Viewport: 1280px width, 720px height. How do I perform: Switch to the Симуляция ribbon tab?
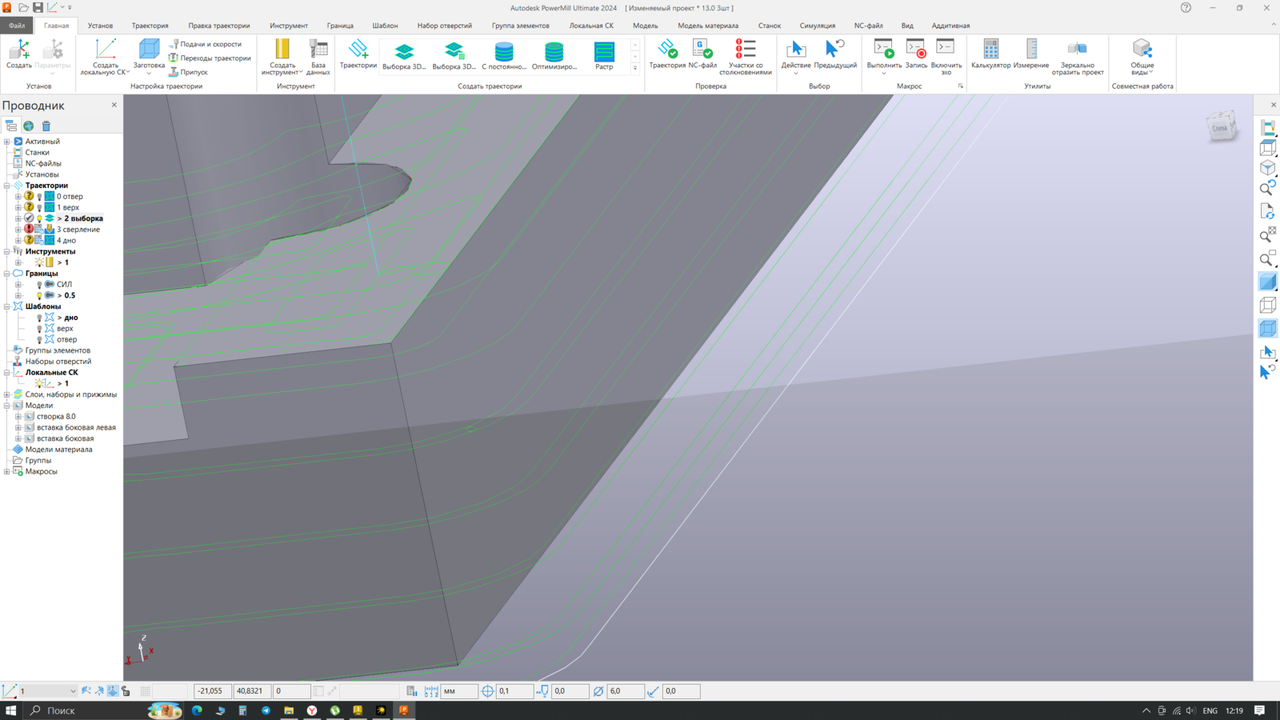tap(817, 25)
